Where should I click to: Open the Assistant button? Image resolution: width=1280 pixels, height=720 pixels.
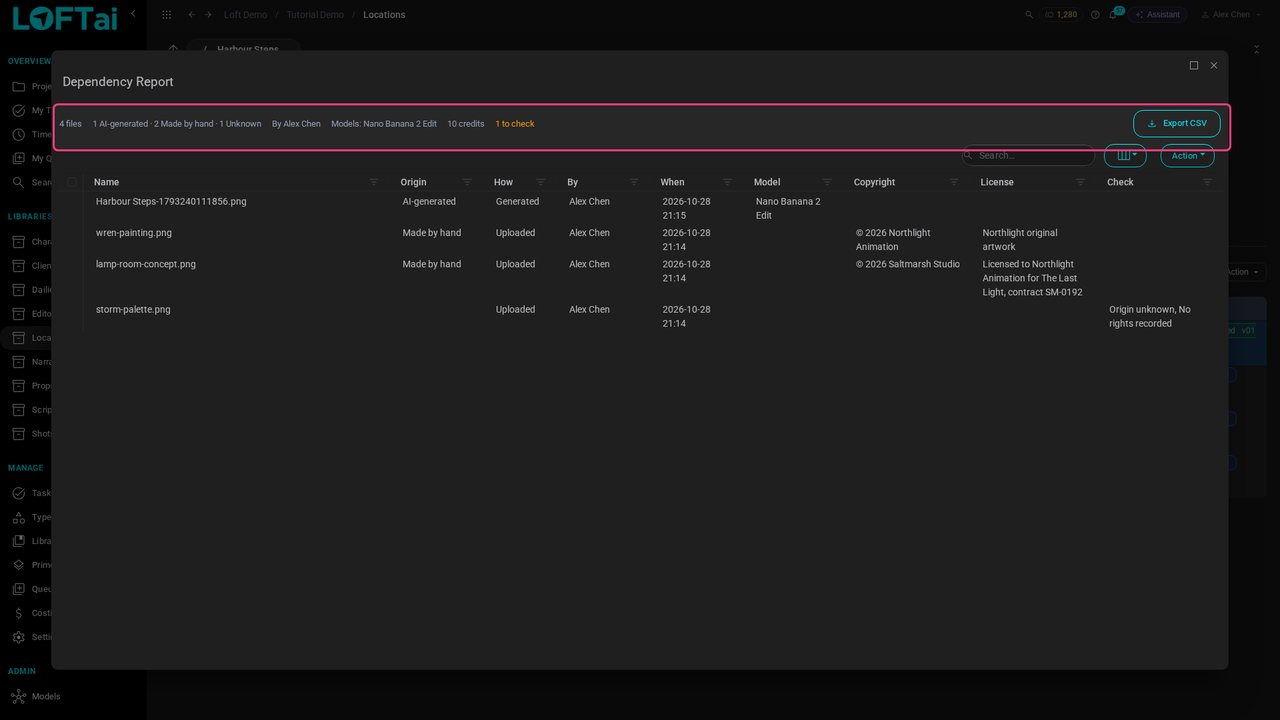tap(1157, 15)
